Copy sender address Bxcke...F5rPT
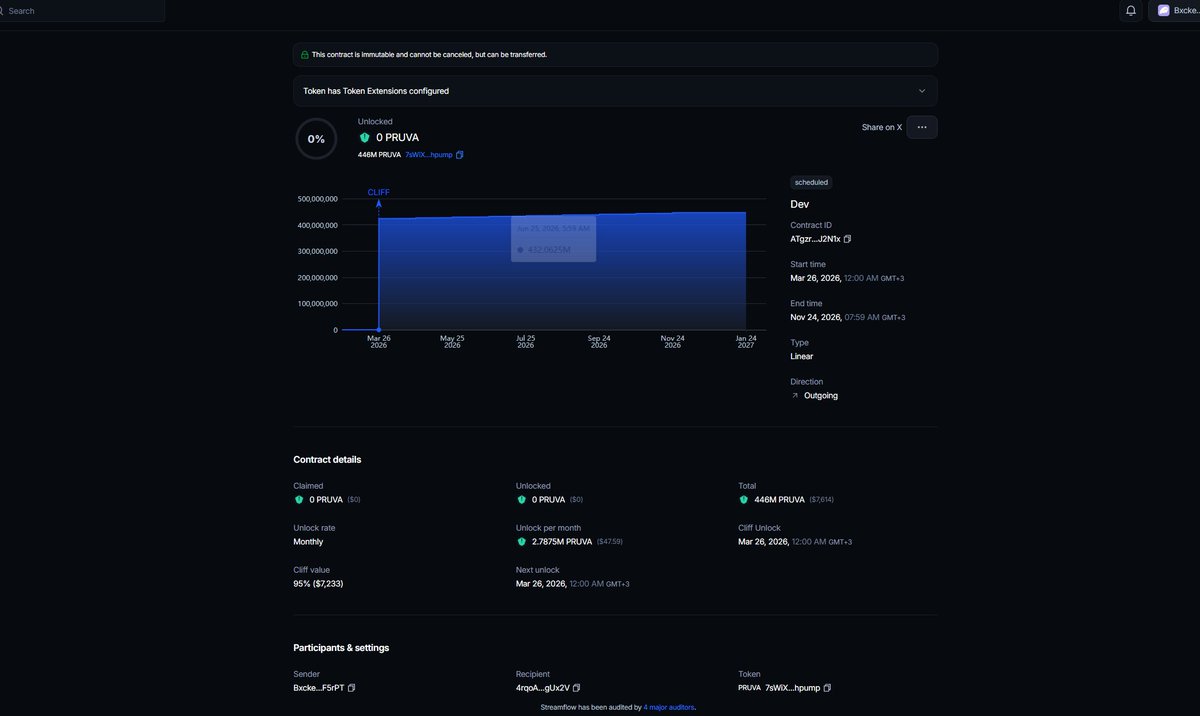The height and width of the screenshot is (716, 1200). (352, 688)
